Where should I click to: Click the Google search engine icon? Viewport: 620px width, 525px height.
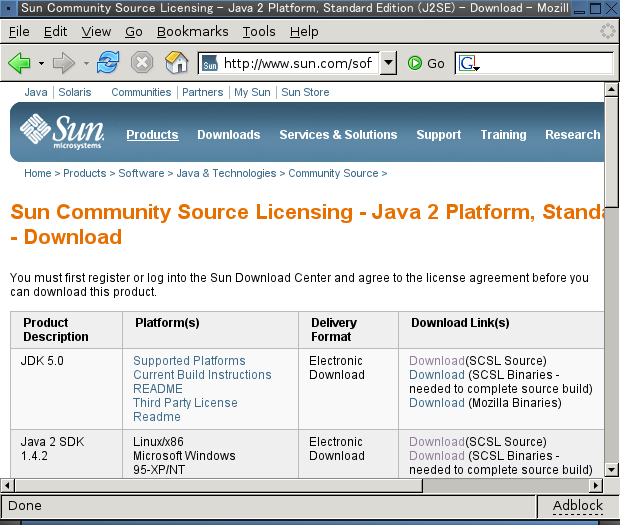pyautogui.click(x=469, y=63)
